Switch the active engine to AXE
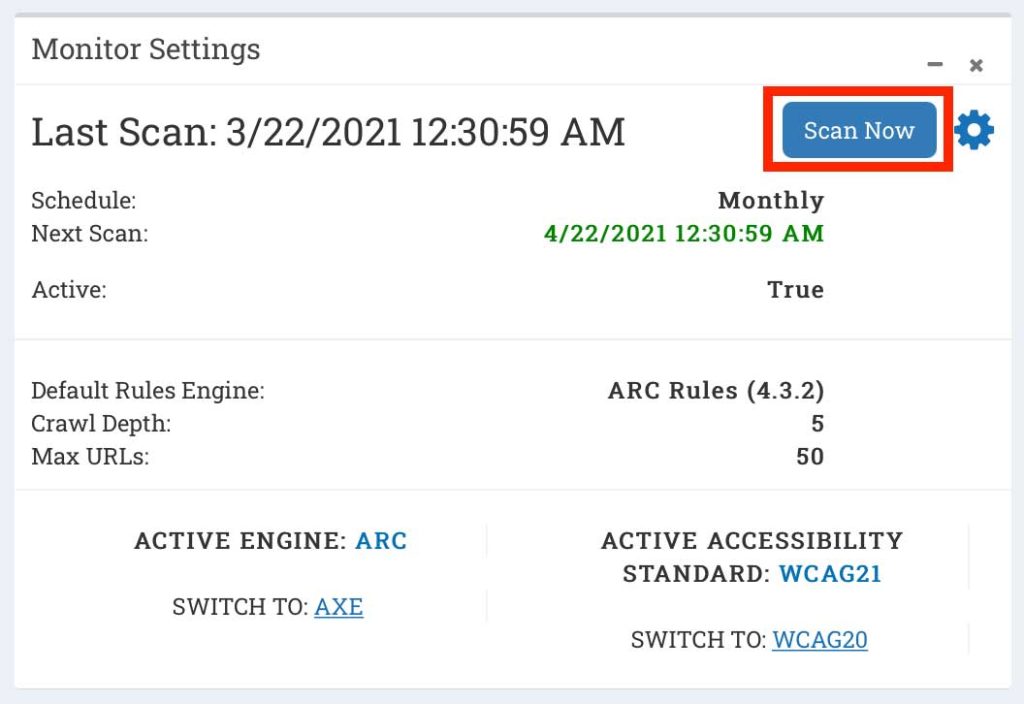Screen dimensions: 1024x704 click(339, 607)
